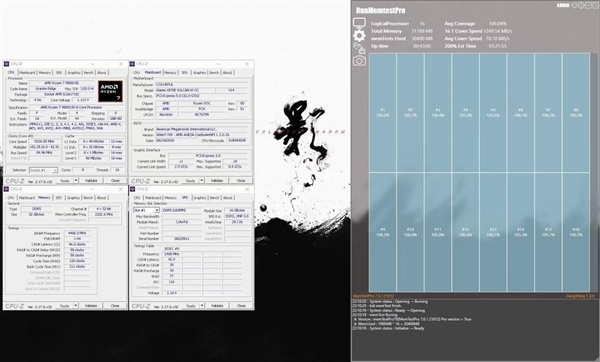
Task: Switch to Mainboard tab in CPU-tab window
Action: 27,72
